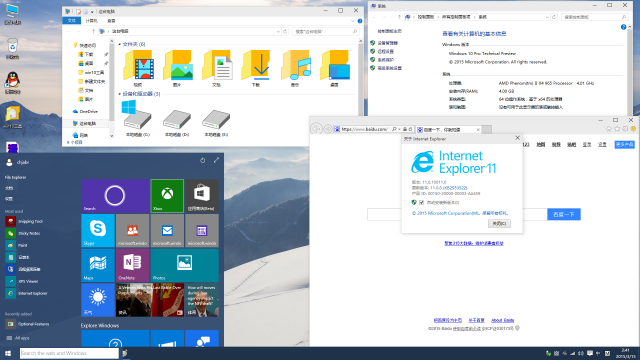Open the Videos folder in File Explorer
Viewport: 640px width, 360px height.
pyautogui.click(x=138, y=69)
